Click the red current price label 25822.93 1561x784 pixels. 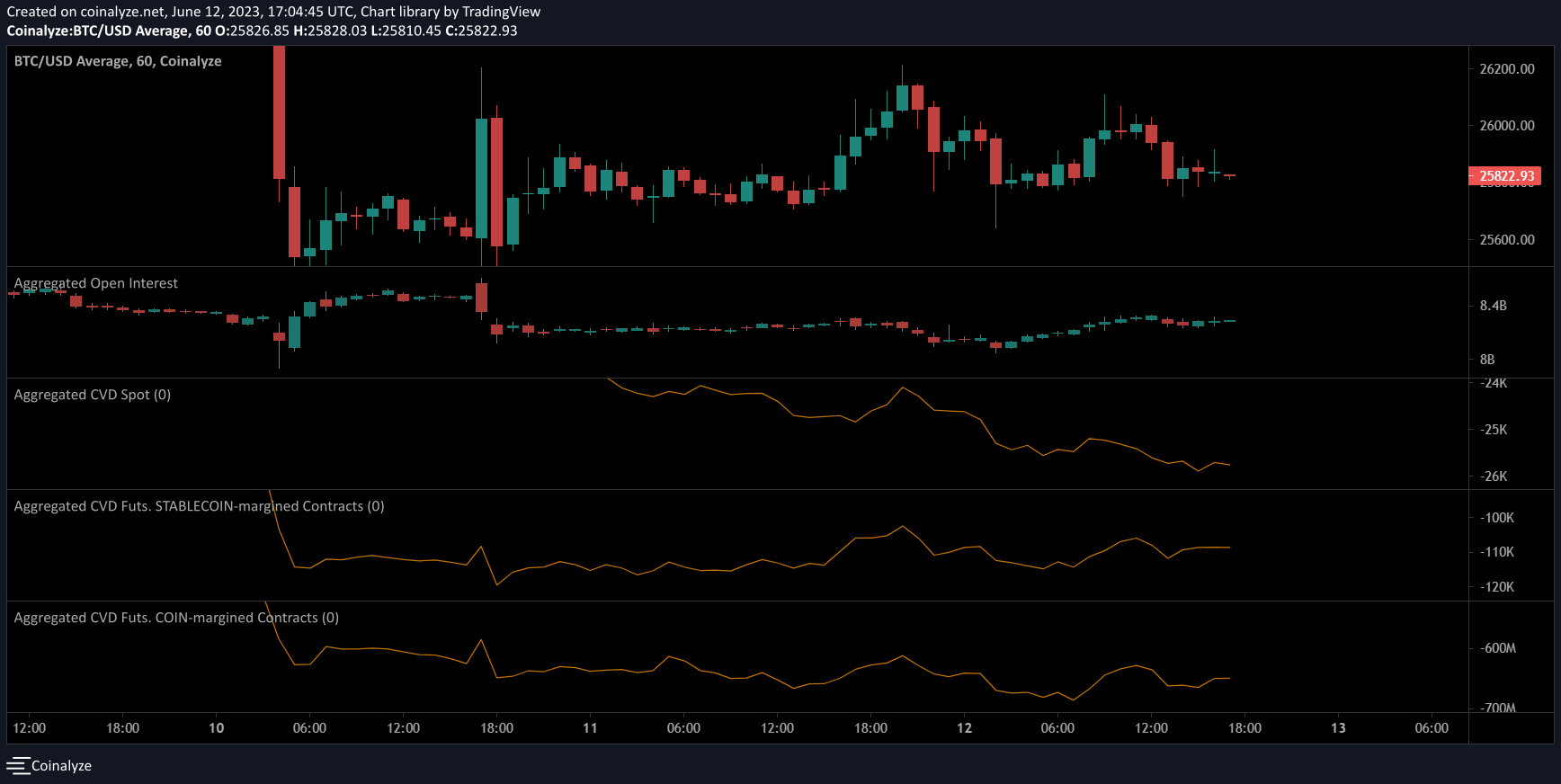coord(1504,176)
